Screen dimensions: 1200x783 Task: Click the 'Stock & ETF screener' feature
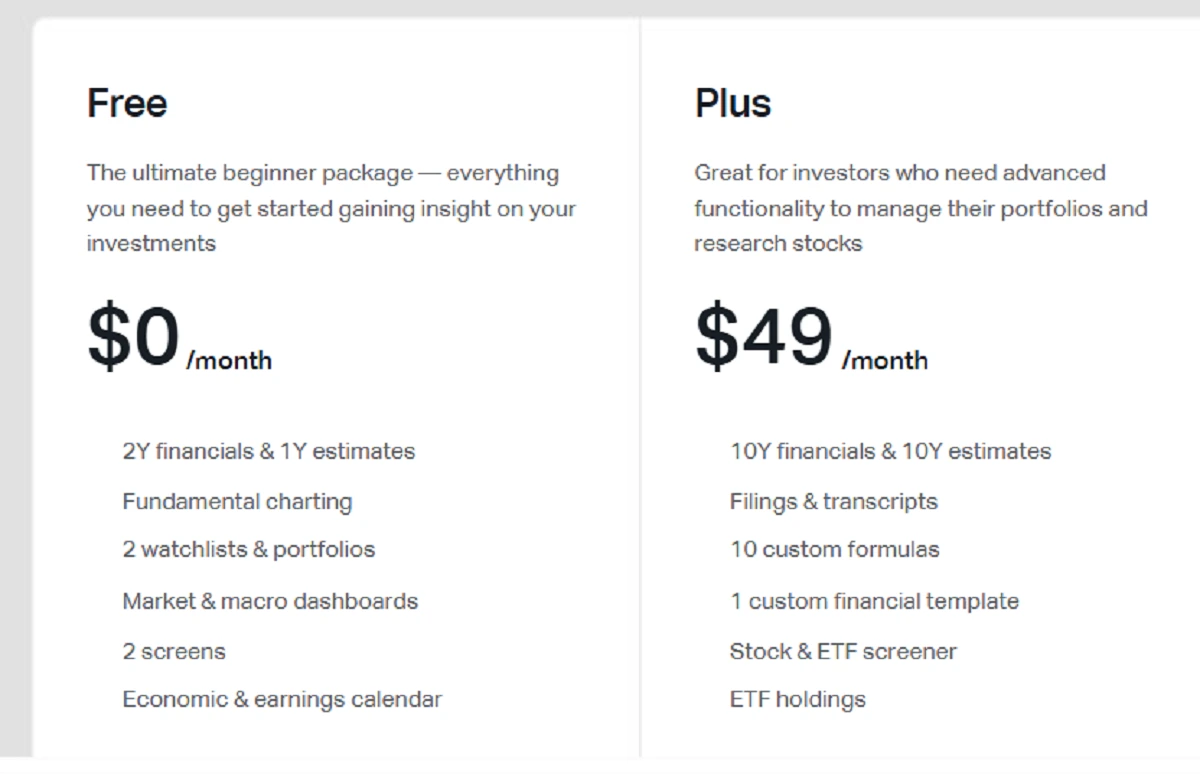tap(843, 651)
